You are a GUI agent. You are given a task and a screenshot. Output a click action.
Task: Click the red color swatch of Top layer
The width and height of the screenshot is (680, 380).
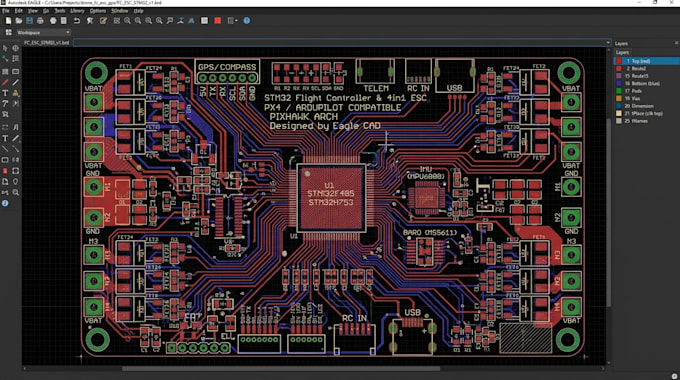tap(619, 61)
